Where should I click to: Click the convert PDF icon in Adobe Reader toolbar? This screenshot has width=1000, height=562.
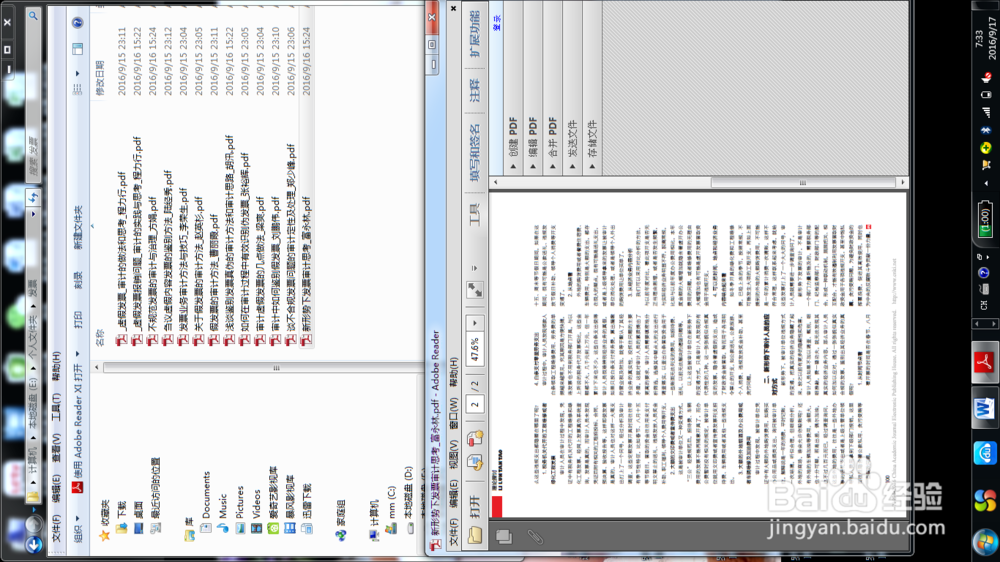[474, 439]
